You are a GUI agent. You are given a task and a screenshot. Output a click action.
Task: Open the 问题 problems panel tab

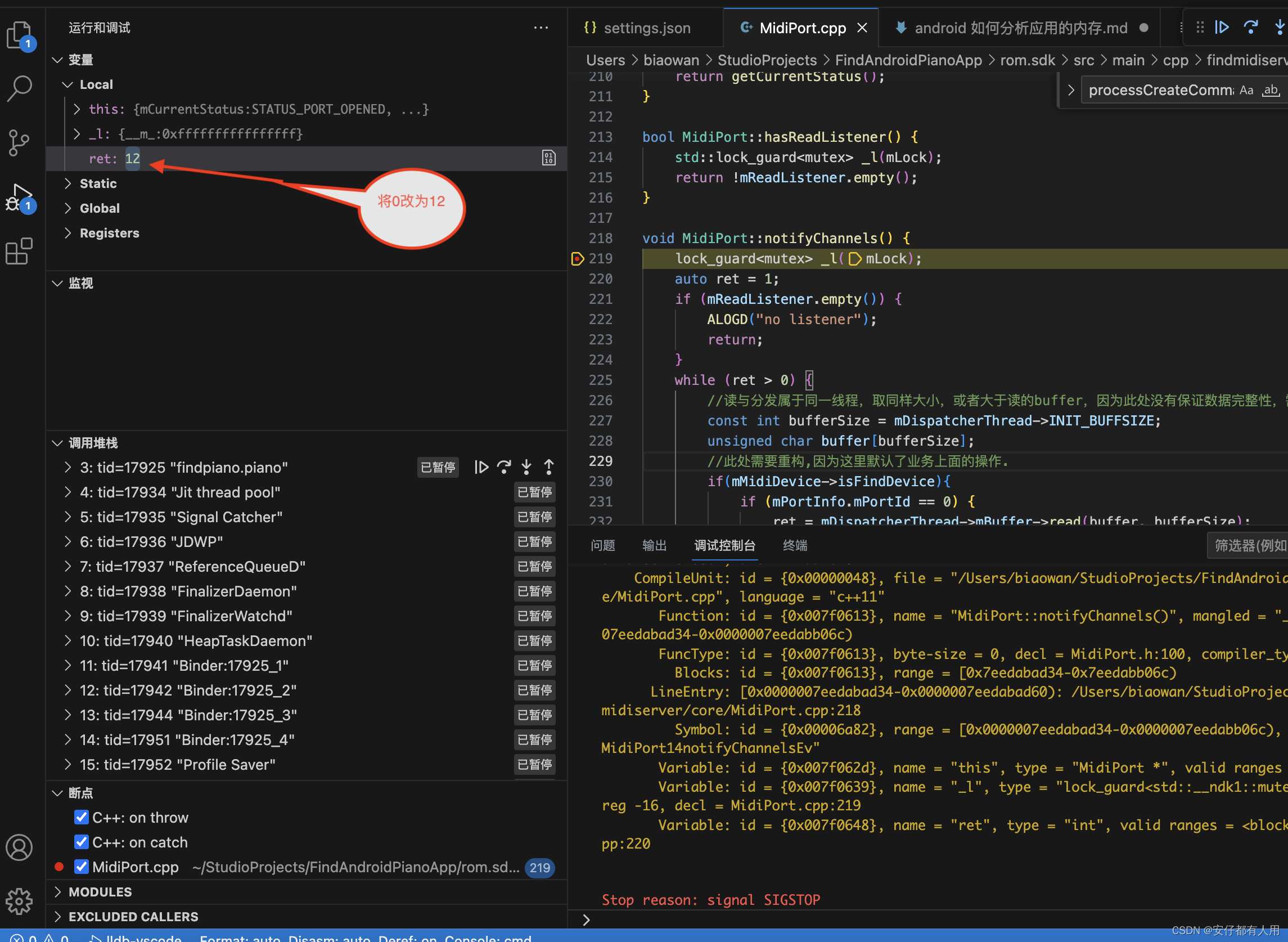[x=603, y=545]
